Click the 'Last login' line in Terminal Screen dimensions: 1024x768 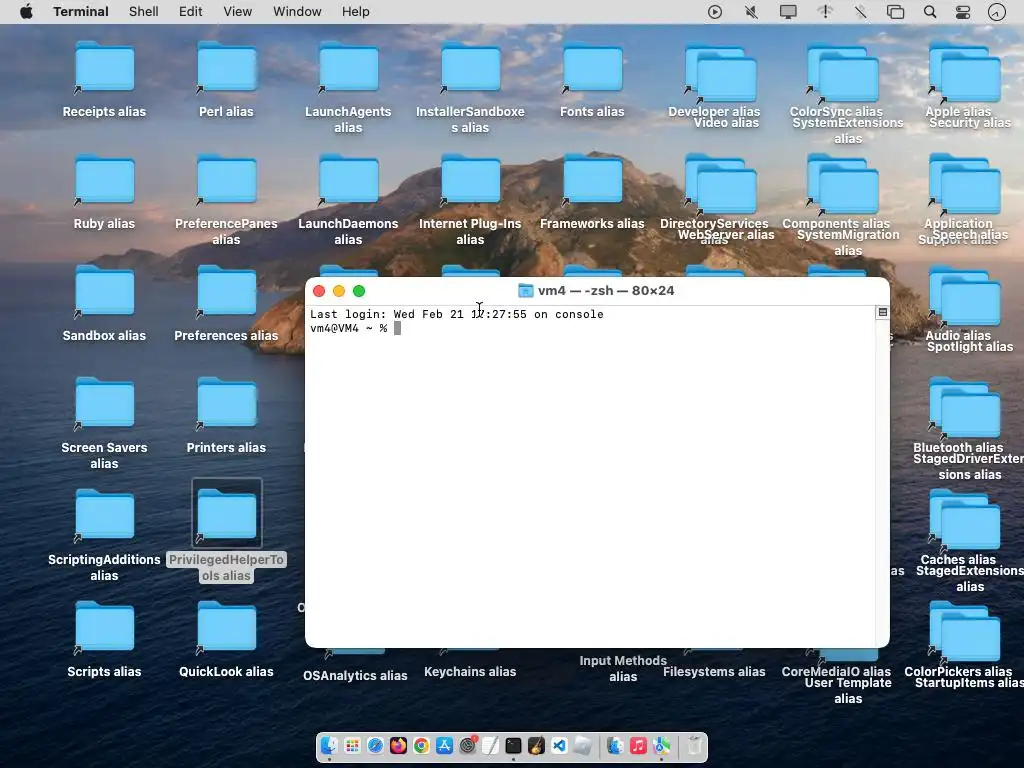[x=456, y=314]
